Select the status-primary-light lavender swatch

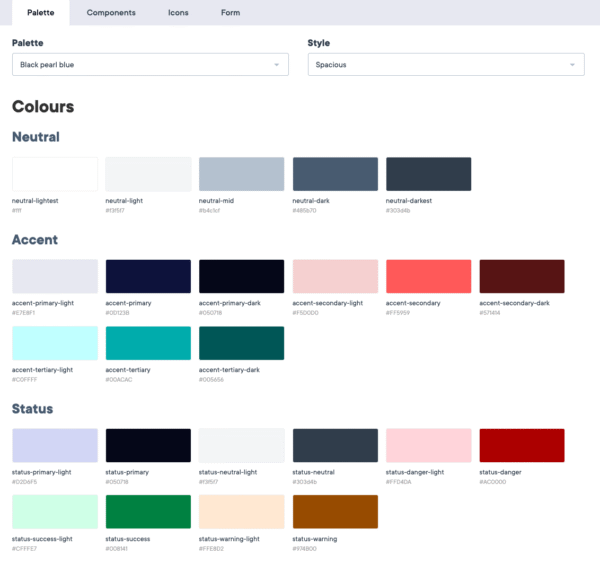click(55, 445)
